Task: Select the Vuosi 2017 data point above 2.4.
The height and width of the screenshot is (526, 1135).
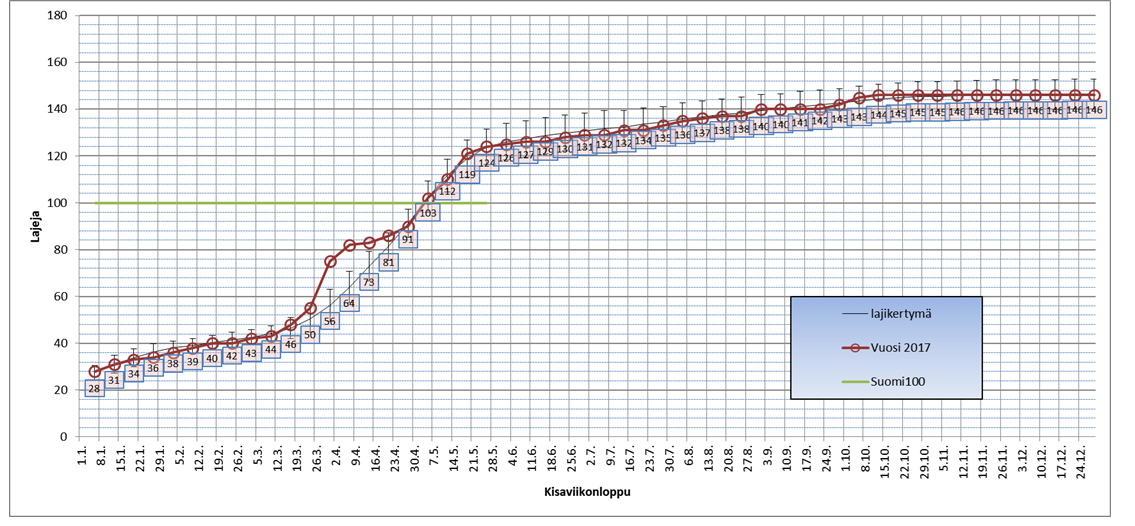Action: click(x=330, y=261)
